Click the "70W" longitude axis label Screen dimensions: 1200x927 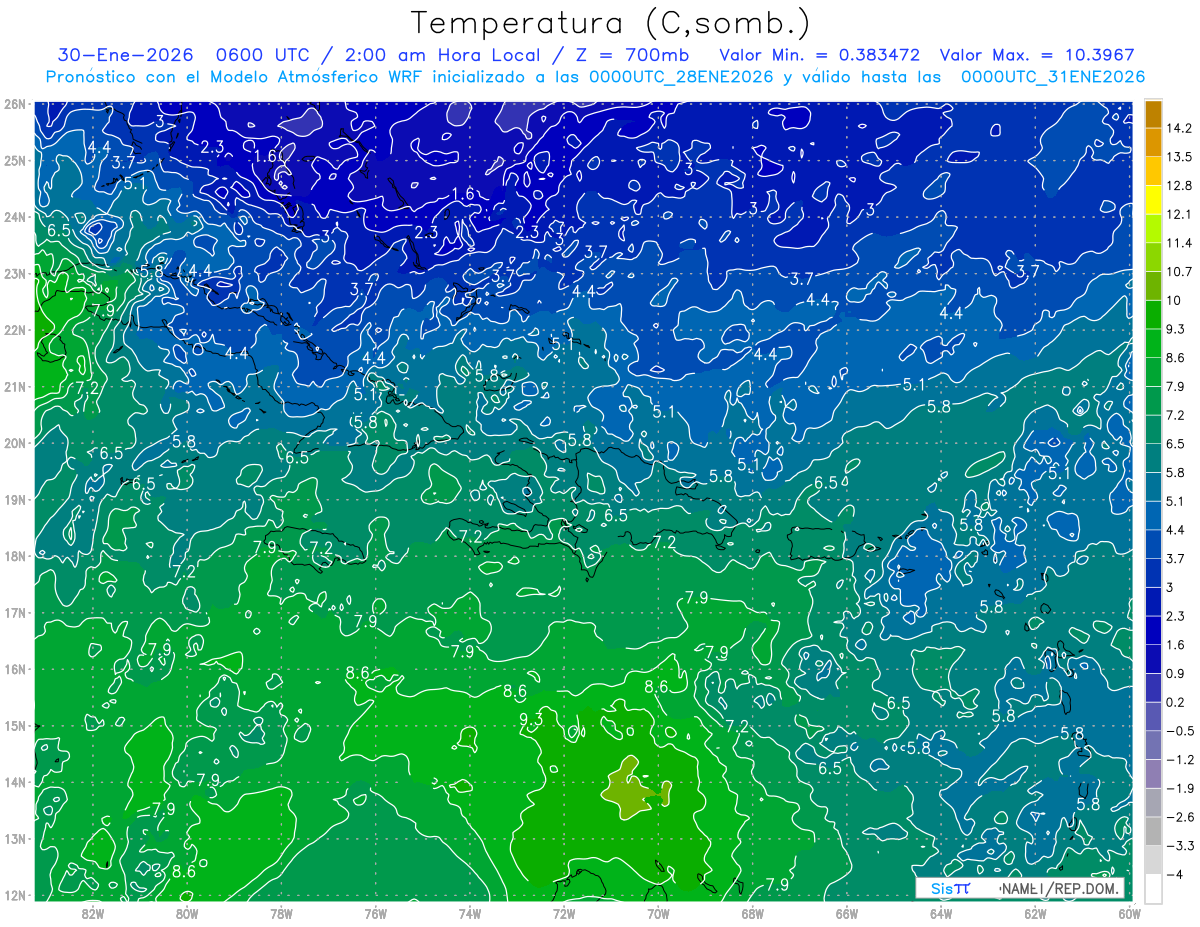(658, 913)
